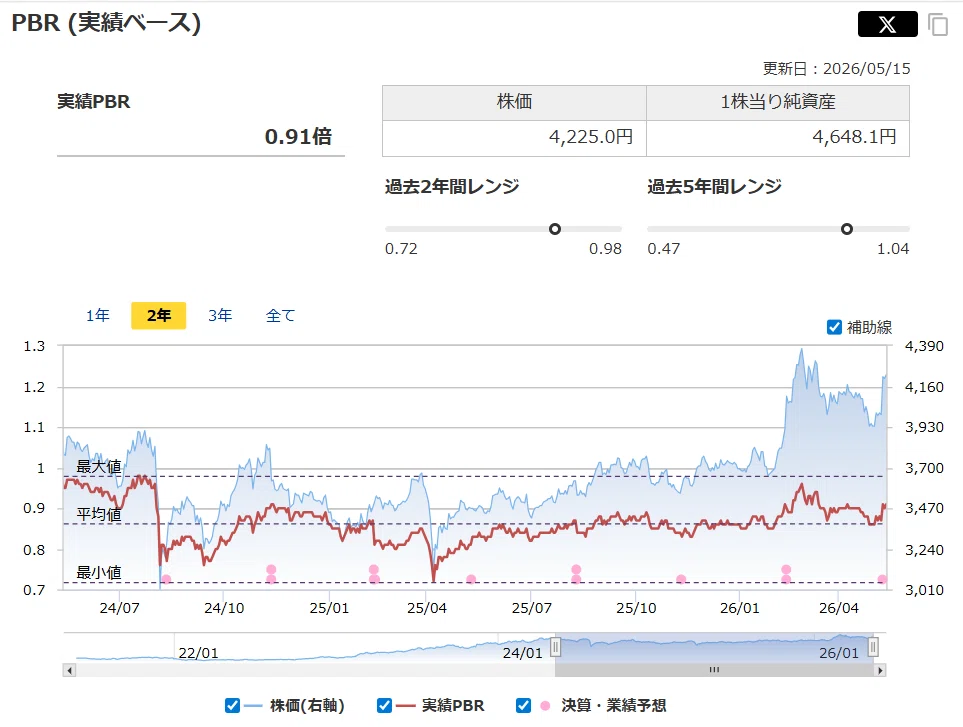The height and width of the screenshot is (727, 963).
Task: Click the 更新日:2026/05/15 text
Action: [x=836, y=69]
